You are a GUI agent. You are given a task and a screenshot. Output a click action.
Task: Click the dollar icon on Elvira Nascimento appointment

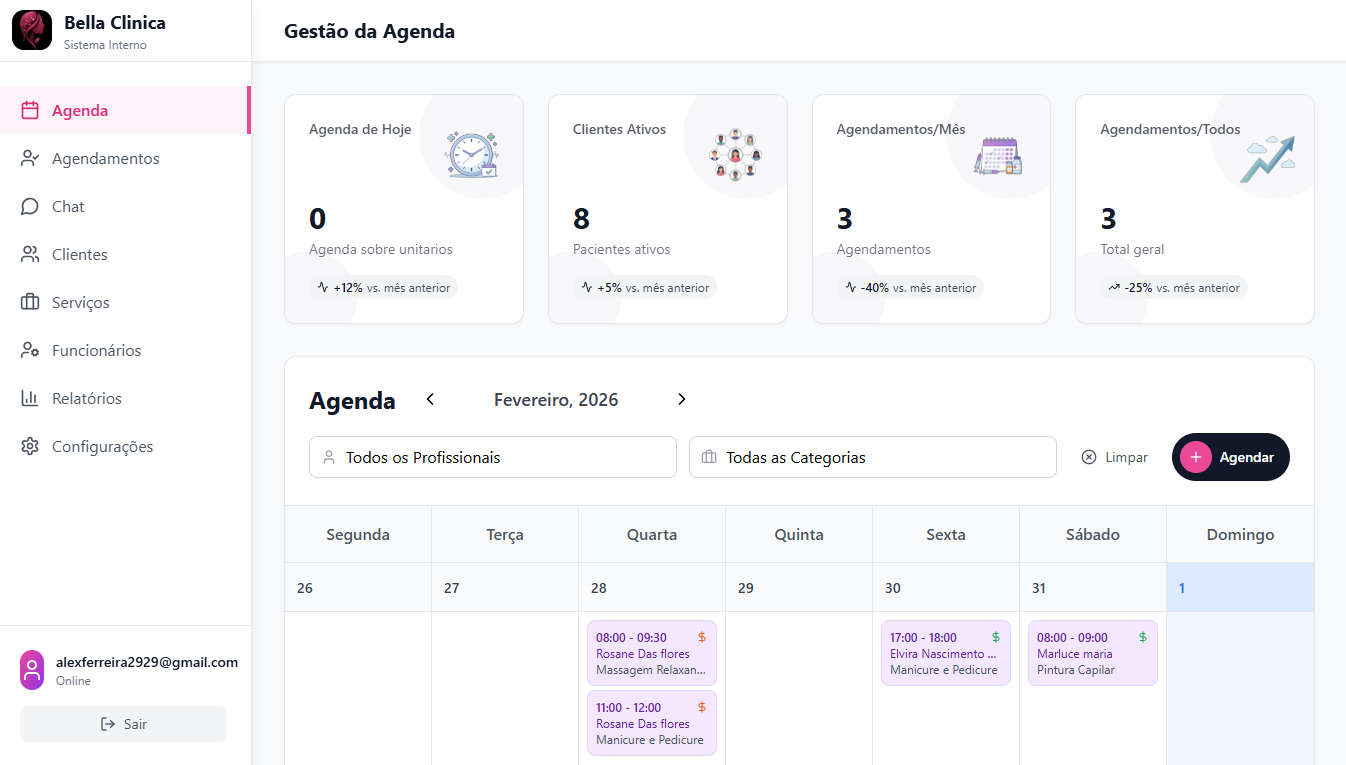996,637
